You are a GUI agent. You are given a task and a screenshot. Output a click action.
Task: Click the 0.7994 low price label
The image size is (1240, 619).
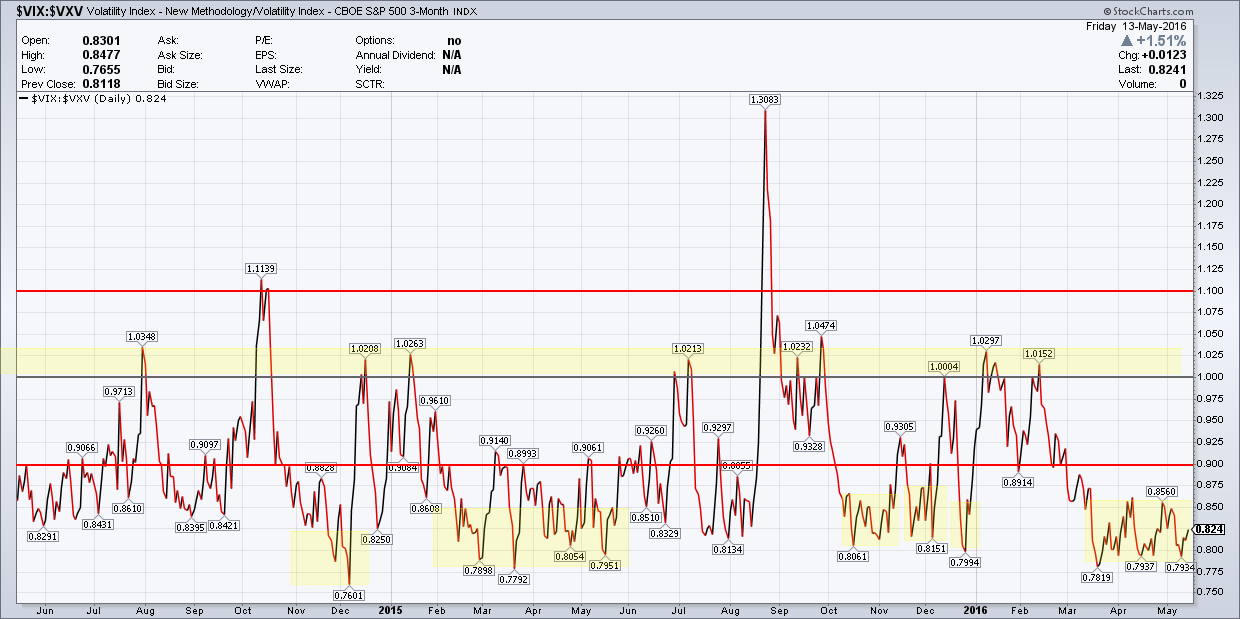coord(967,562)
